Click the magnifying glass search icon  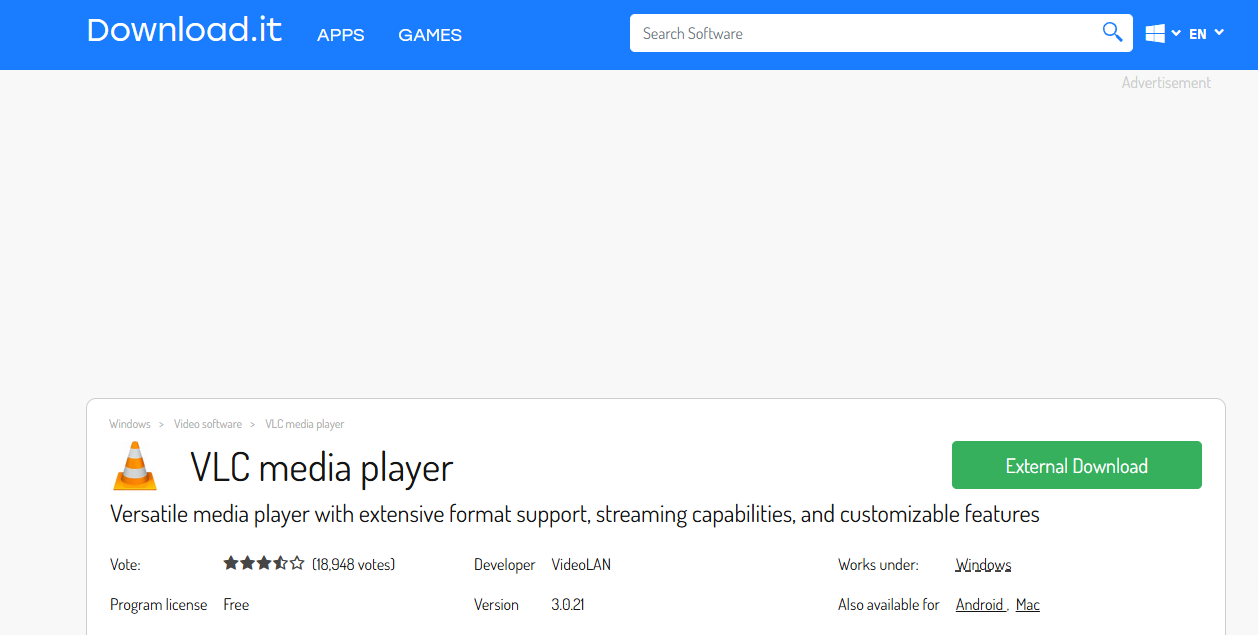1113,32
